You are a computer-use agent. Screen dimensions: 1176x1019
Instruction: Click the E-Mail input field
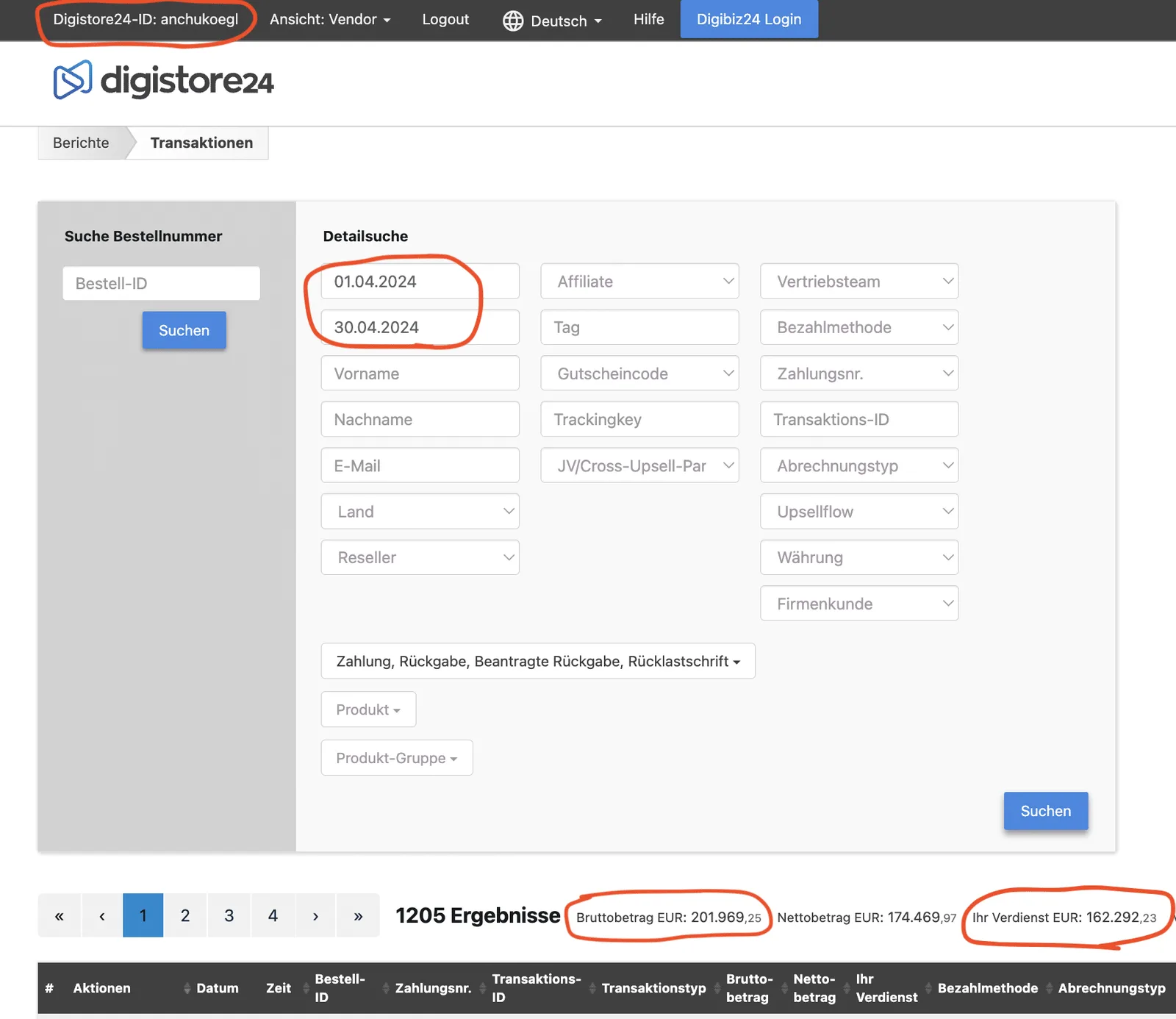pyautogui.click(x=420, y=465)
